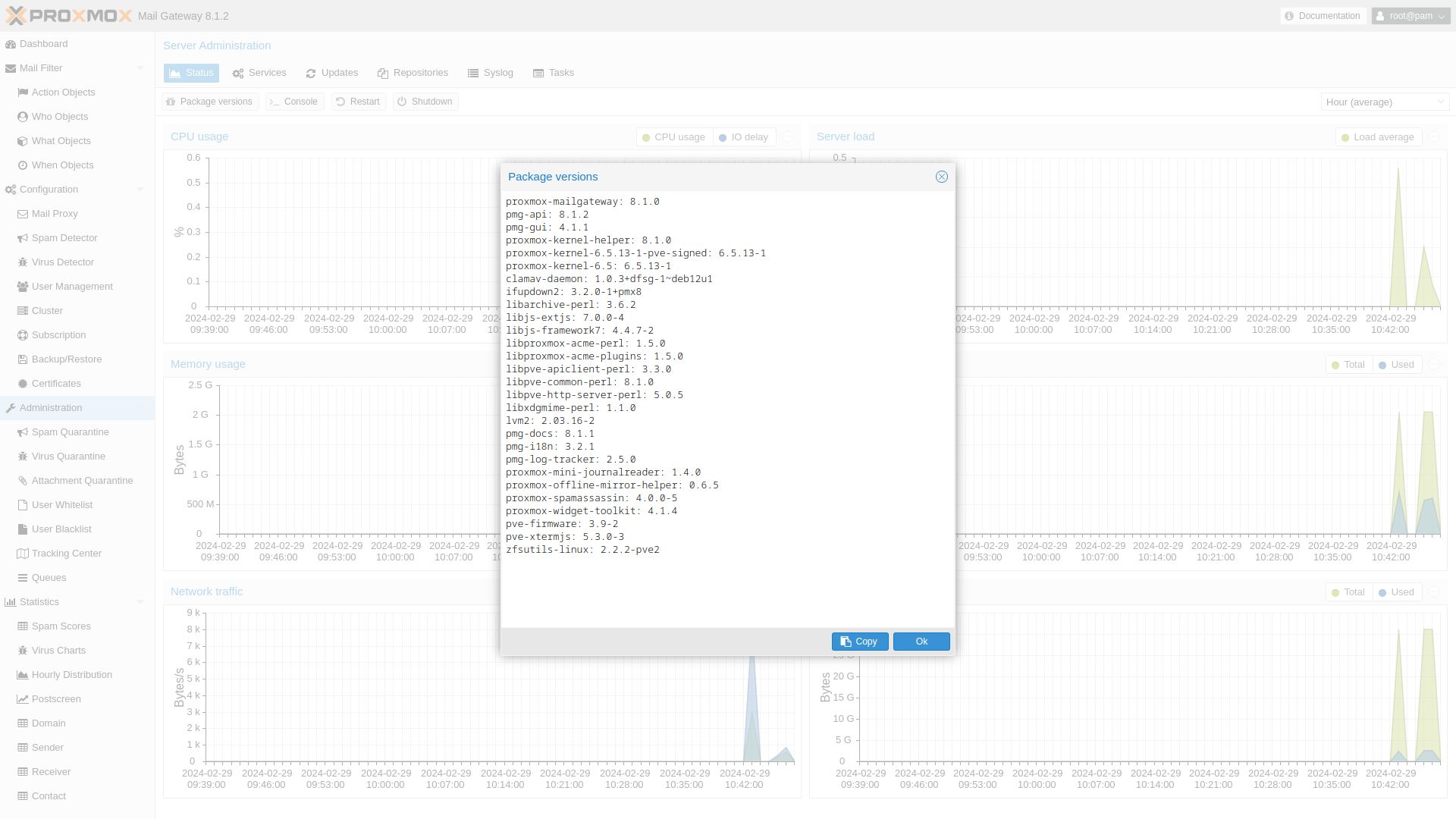Toggle IO delay graph overlay
1456x819 pixels.
click(744, 136)
